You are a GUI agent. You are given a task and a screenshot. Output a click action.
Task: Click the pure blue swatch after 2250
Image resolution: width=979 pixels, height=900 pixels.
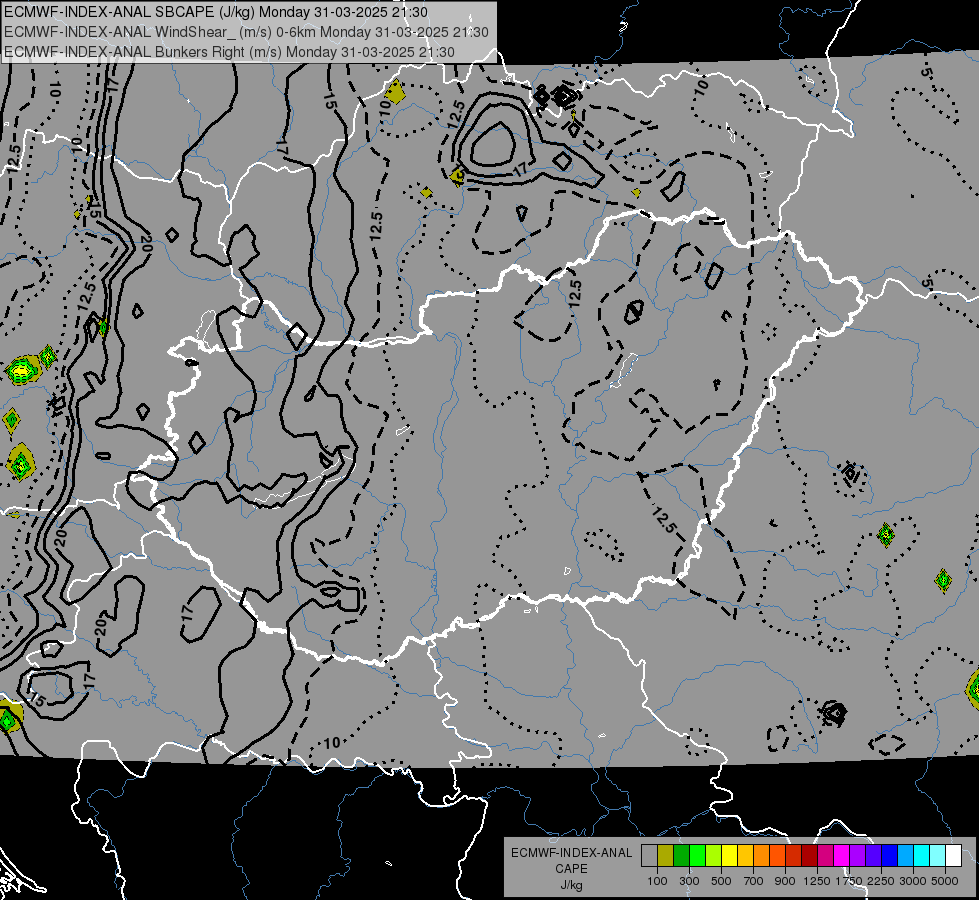pos(890,855)
